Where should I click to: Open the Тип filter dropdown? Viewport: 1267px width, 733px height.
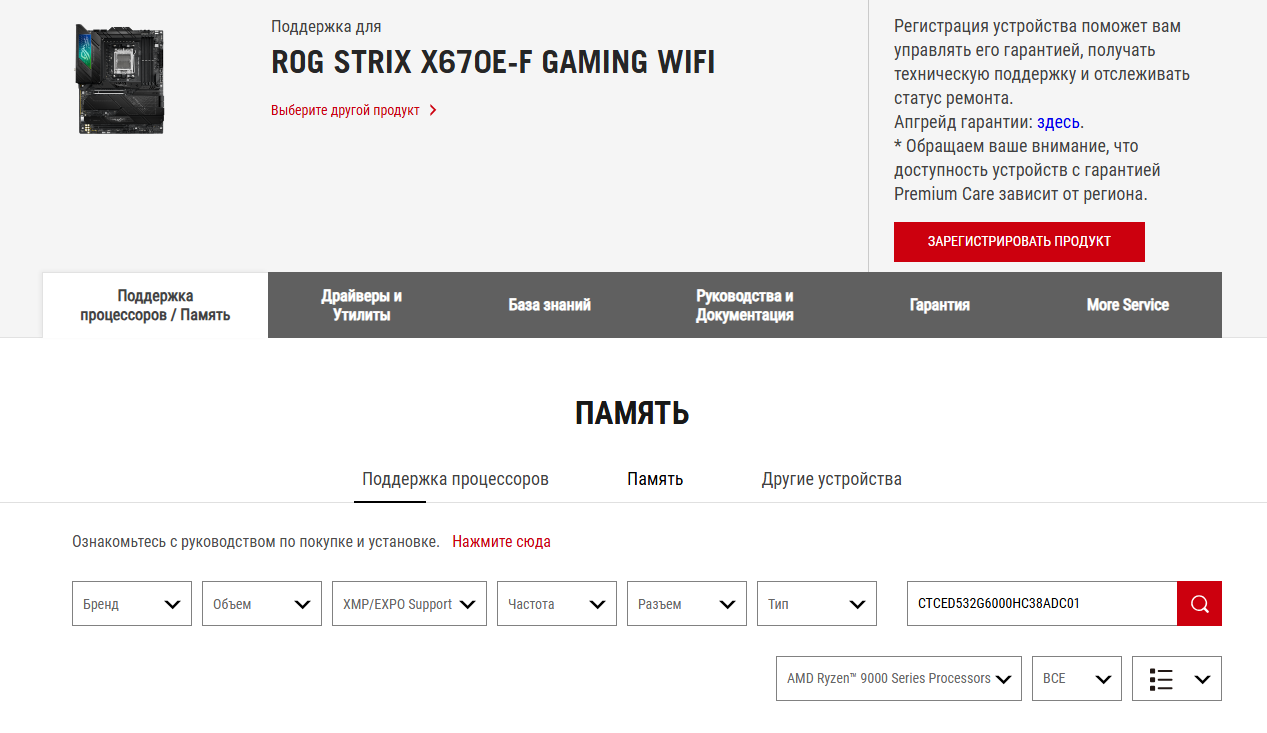tap(817, 604)
